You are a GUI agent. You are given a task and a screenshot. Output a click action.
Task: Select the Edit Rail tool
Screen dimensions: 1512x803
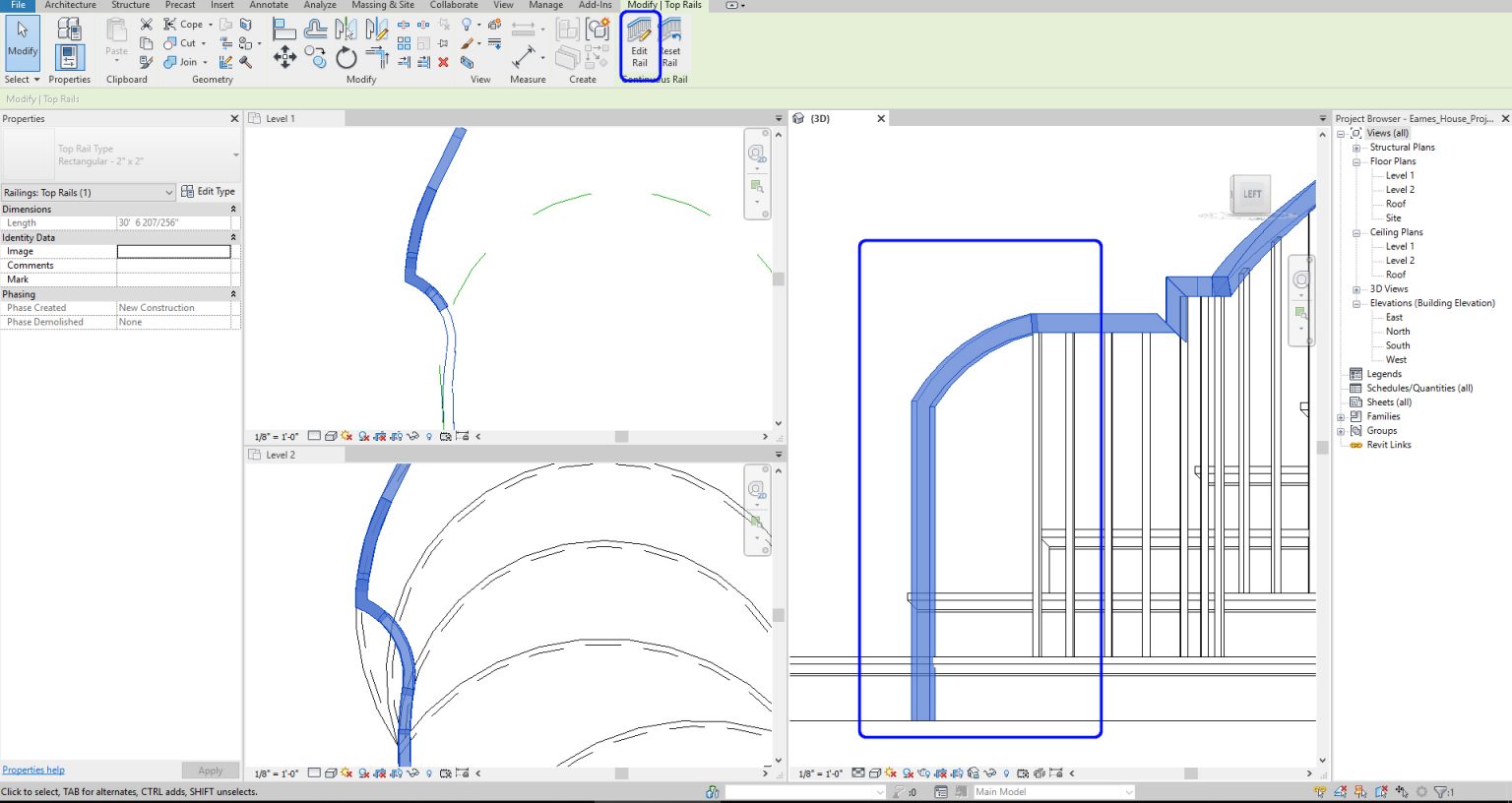pyautogui.click(x=639, y=46)
